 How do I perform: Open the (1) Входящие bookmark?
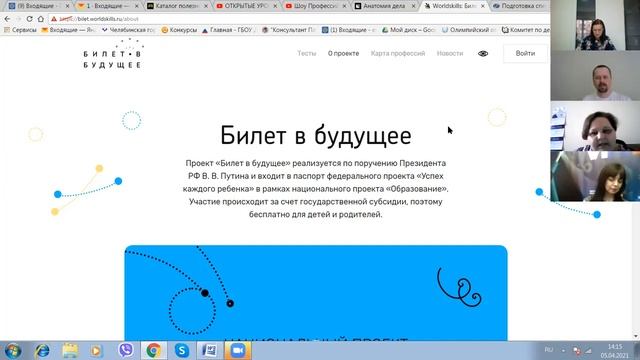349,30
